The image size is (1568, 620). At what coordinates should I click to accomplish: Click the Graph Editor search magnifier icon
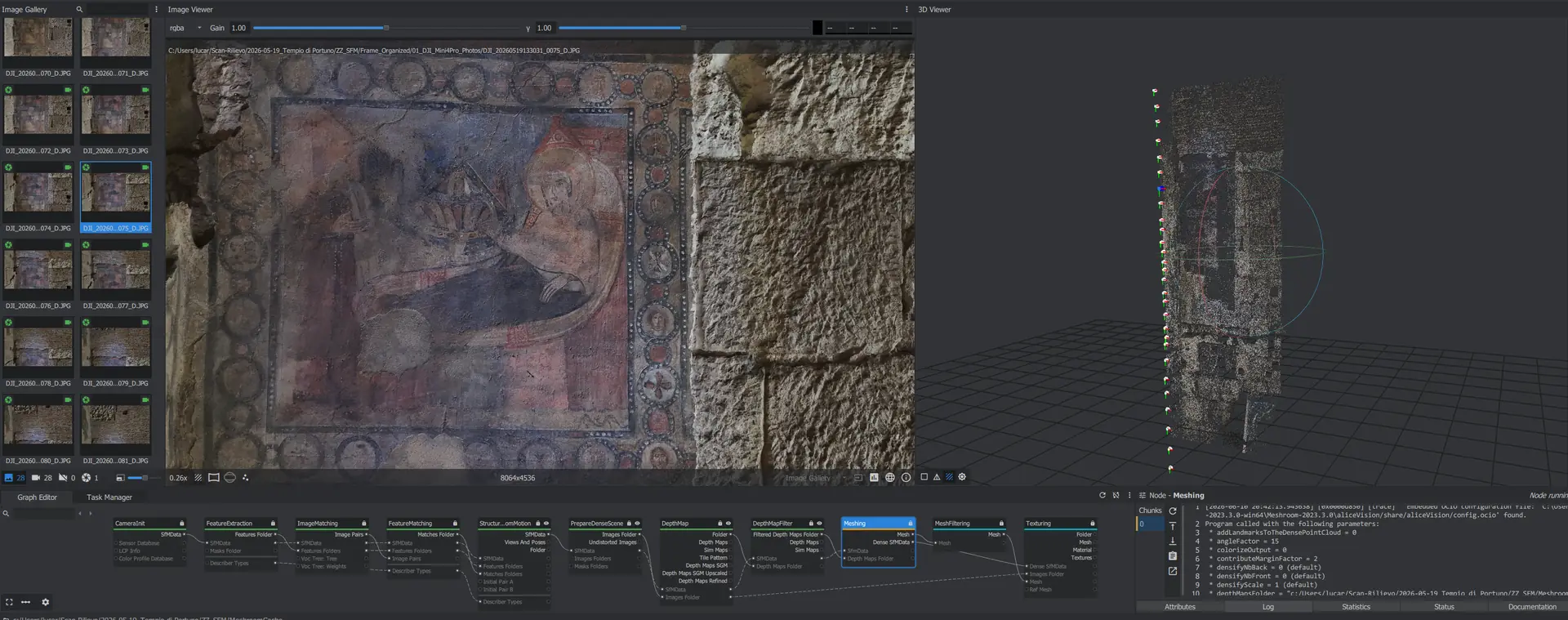tap(6, 514)
